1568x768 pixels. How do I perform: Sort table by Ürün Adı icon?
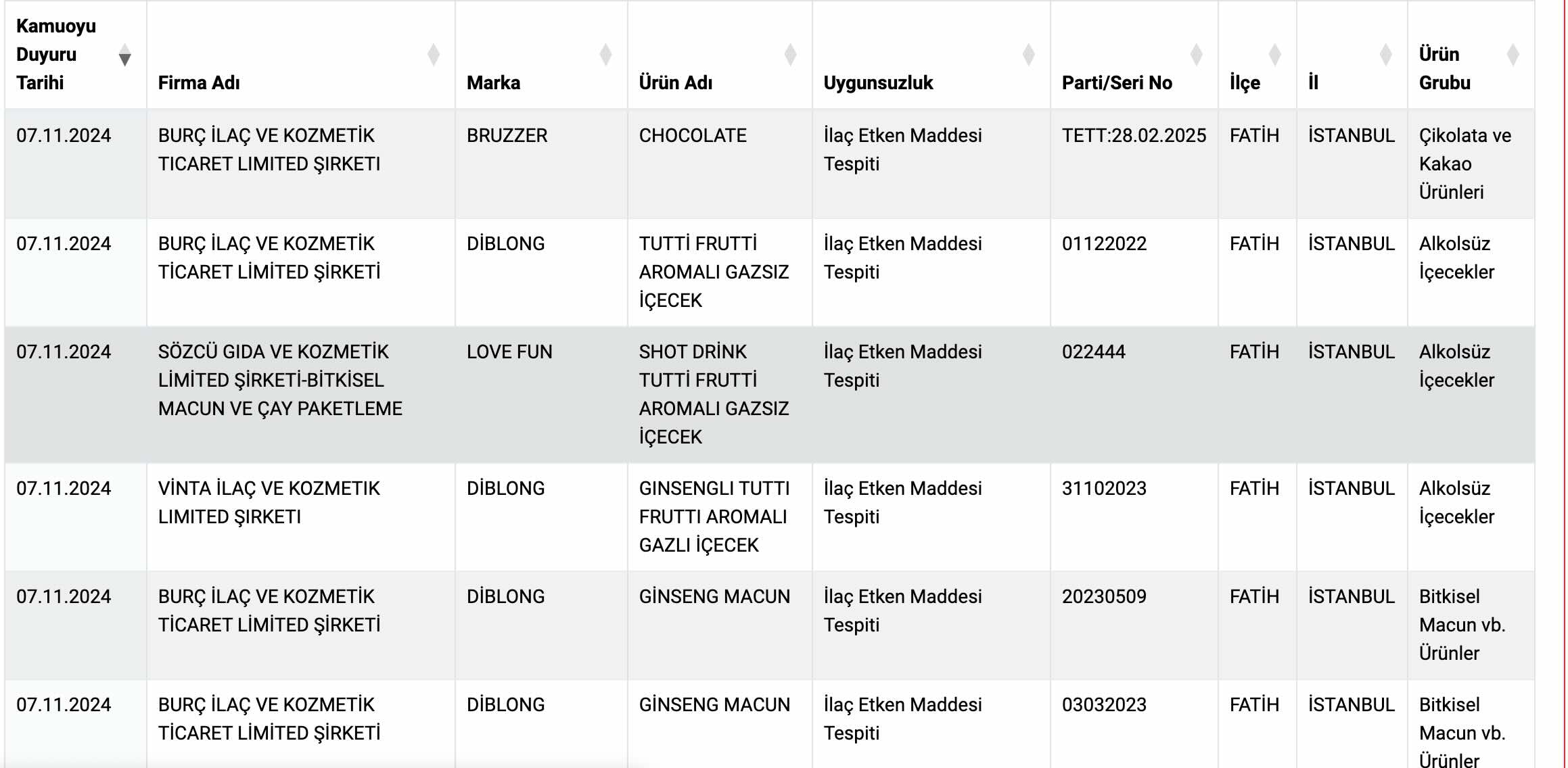click(790, 55)
